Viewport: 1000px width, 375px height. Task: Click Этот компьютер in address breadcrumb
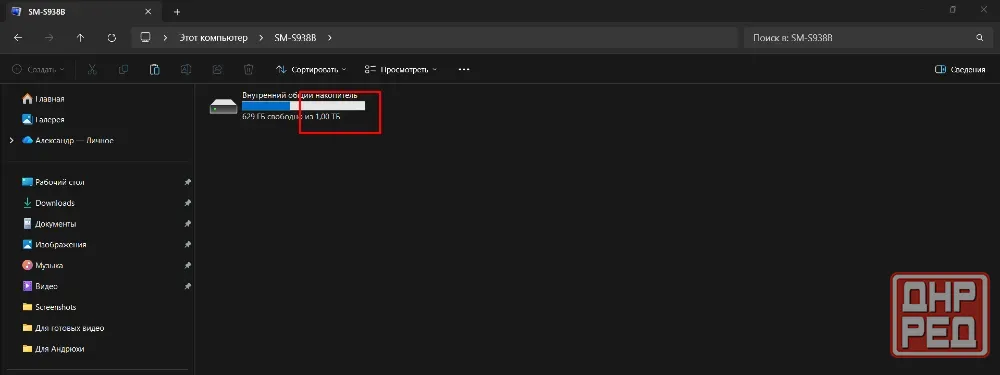[213, 38]
